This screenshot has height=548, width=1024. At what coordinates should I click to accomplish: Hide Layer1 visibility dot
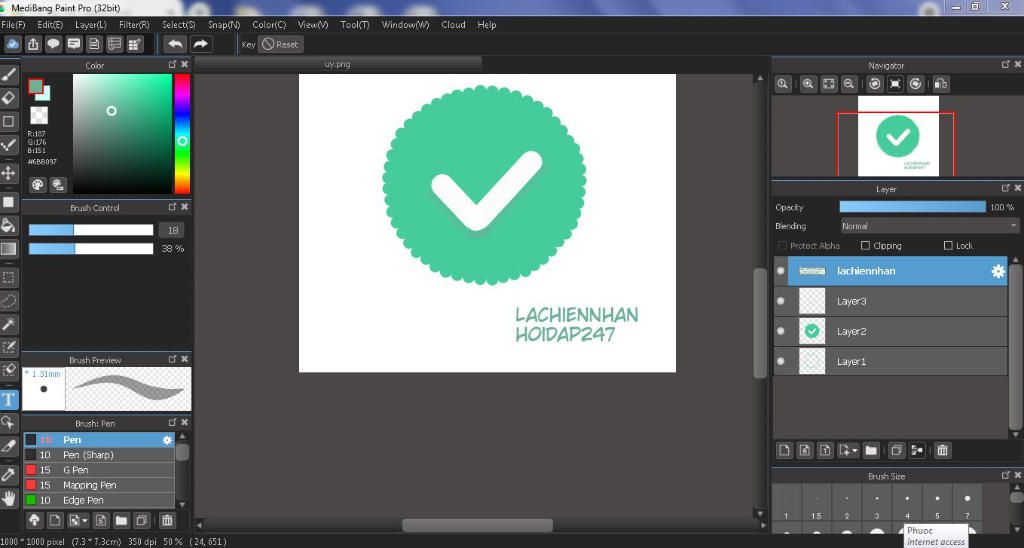pos(780,361)
